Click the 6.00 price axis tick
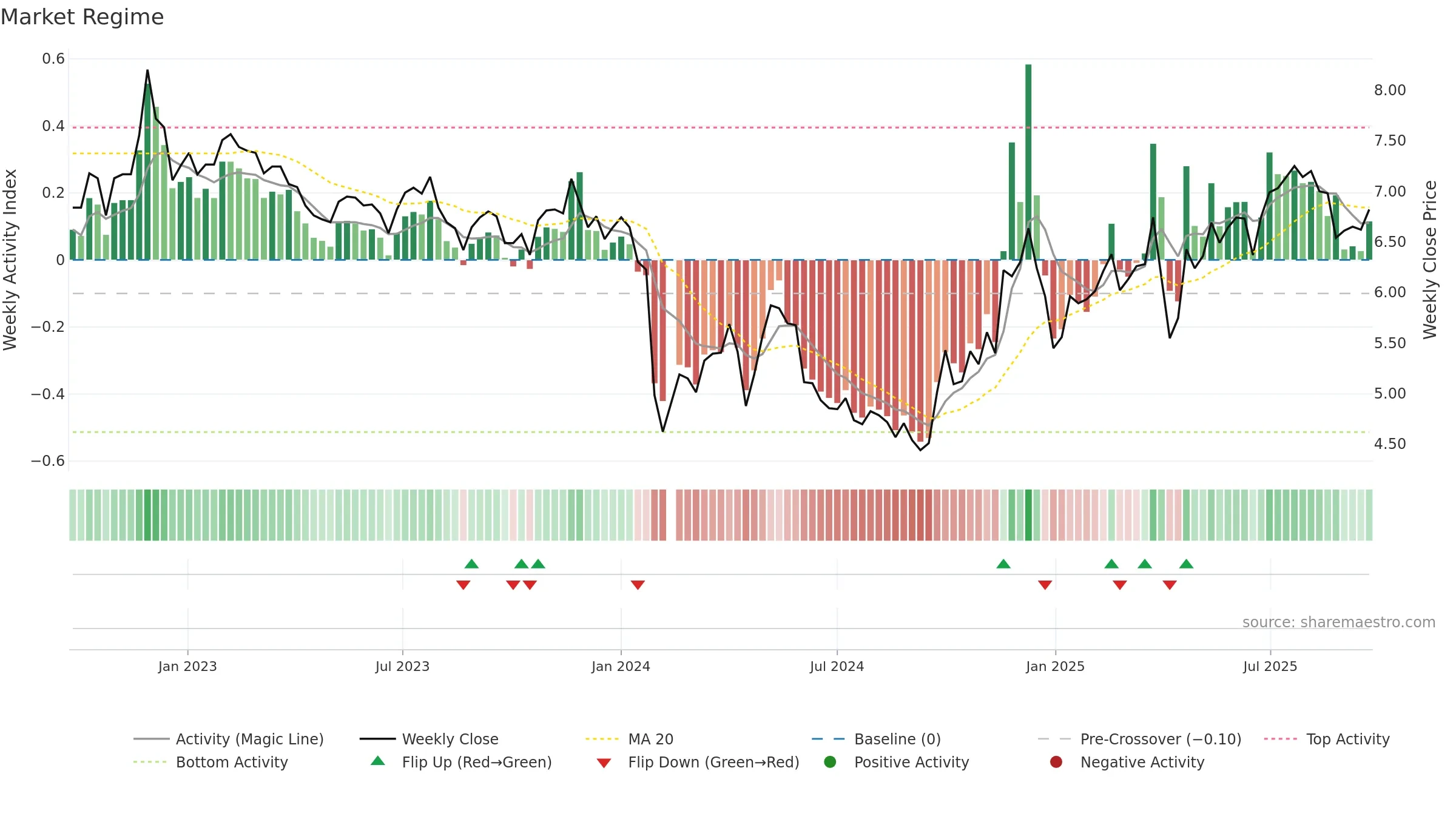The width and height of the screenshot is (1456, 819). 1390,292
